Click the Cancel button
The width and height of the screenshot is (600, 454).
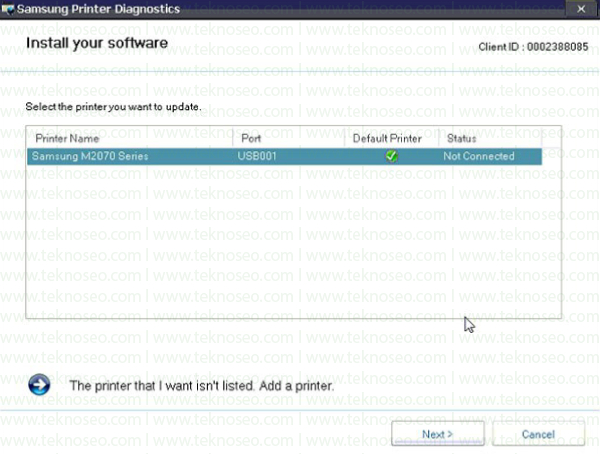pyautogui.click(x=538, y=434)
